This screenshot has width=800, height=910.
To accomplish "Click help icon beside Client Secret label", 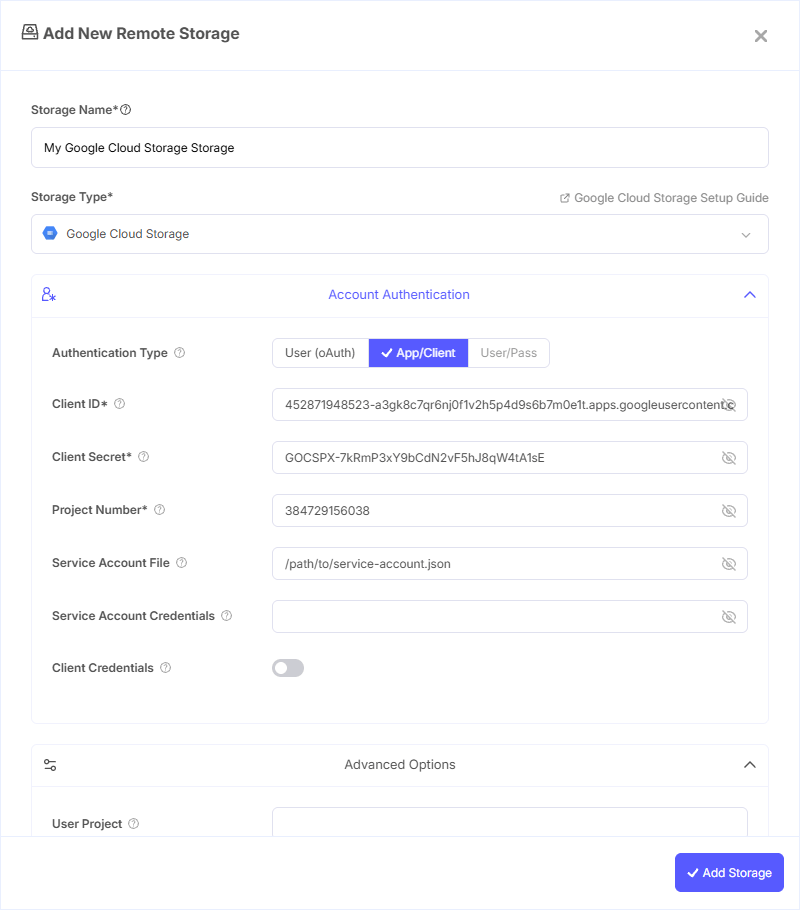I will click(143, 457).
